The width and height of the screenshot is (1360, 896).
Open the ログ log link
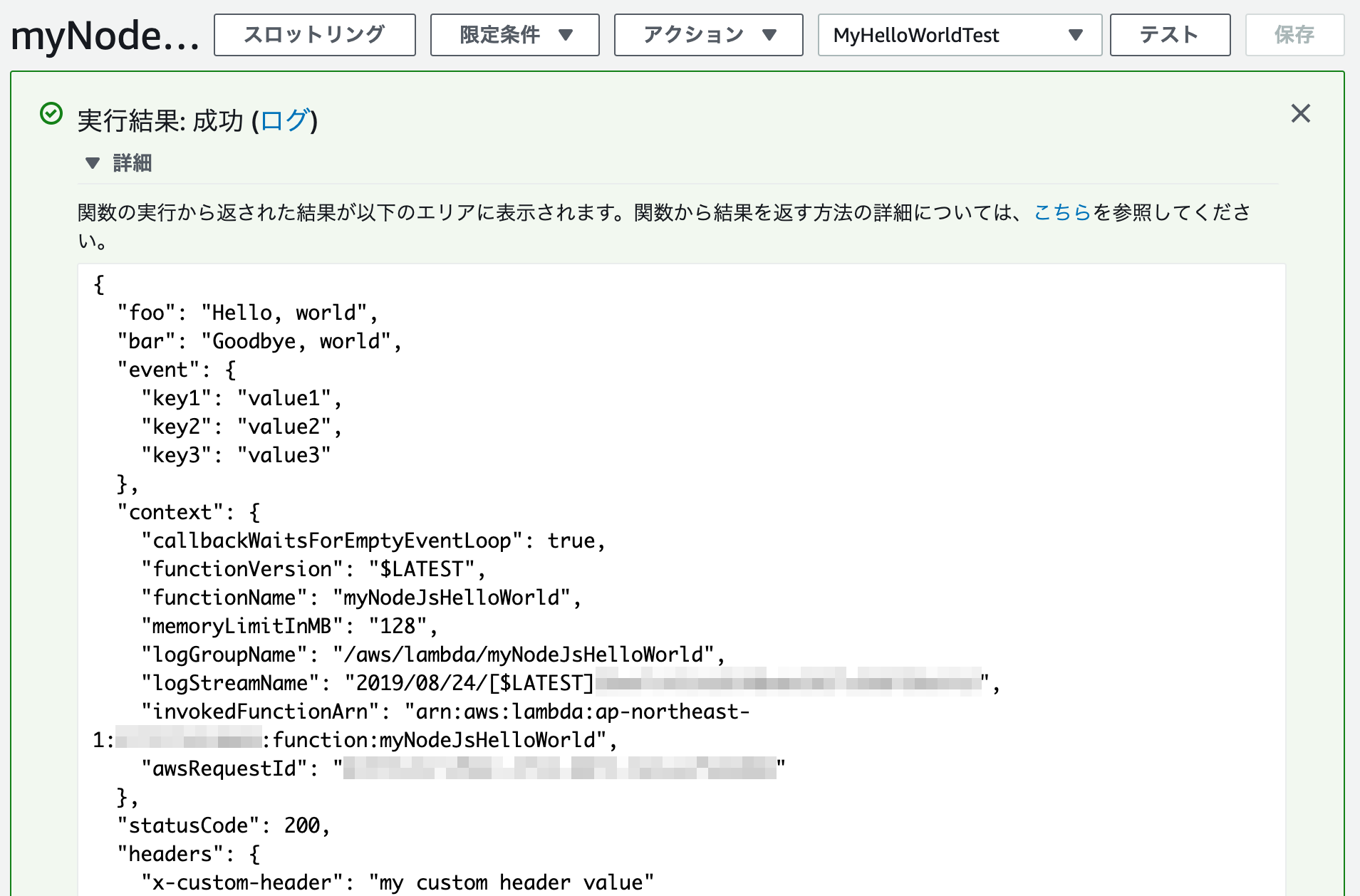click(x=284, y=120)
